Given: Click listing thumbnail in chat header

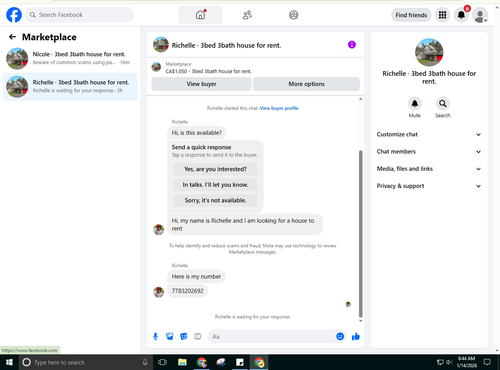Looking at the screenshot, I should pos(161,45).
